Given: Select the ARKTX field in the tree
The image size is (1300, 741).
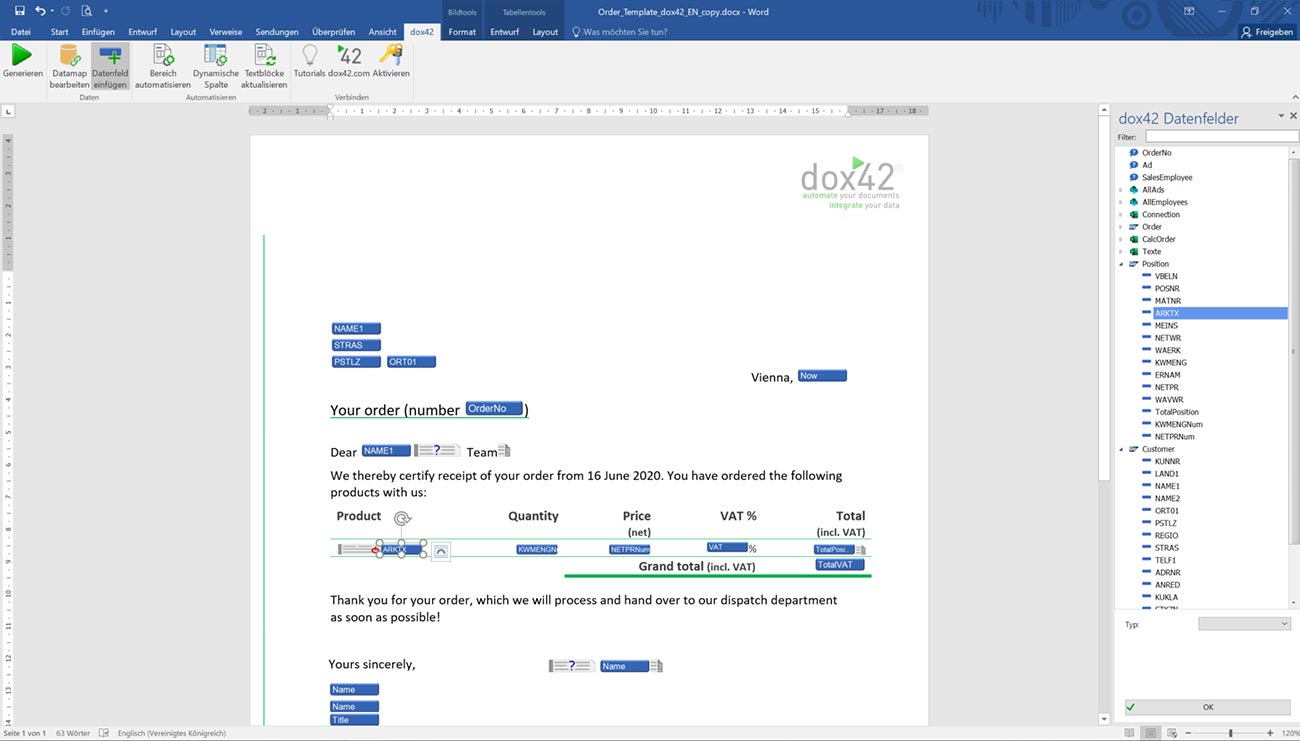Looking at the screenshot, I should [1167, 313].
